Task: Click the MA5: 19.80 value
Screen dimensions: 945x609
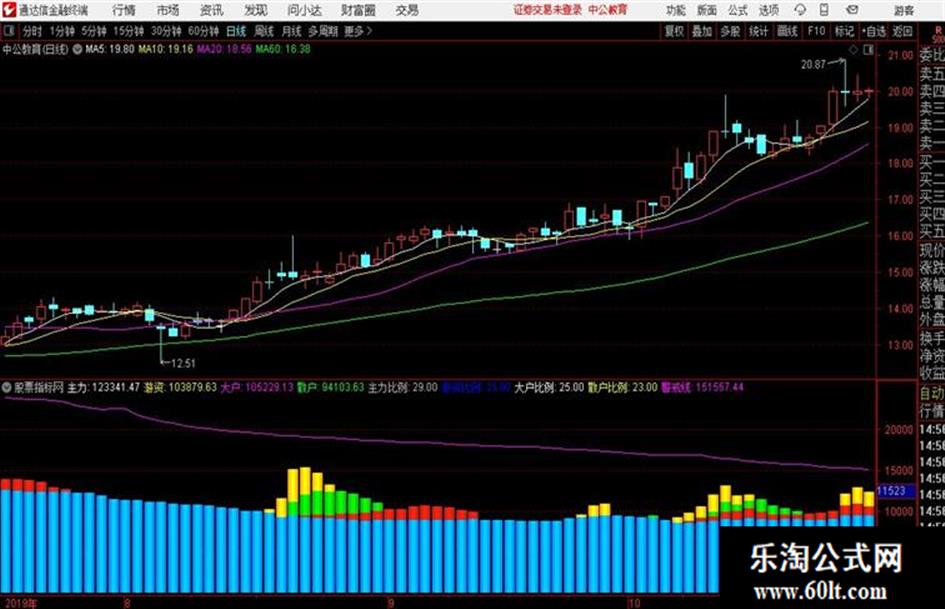Action: coord(110,49)
